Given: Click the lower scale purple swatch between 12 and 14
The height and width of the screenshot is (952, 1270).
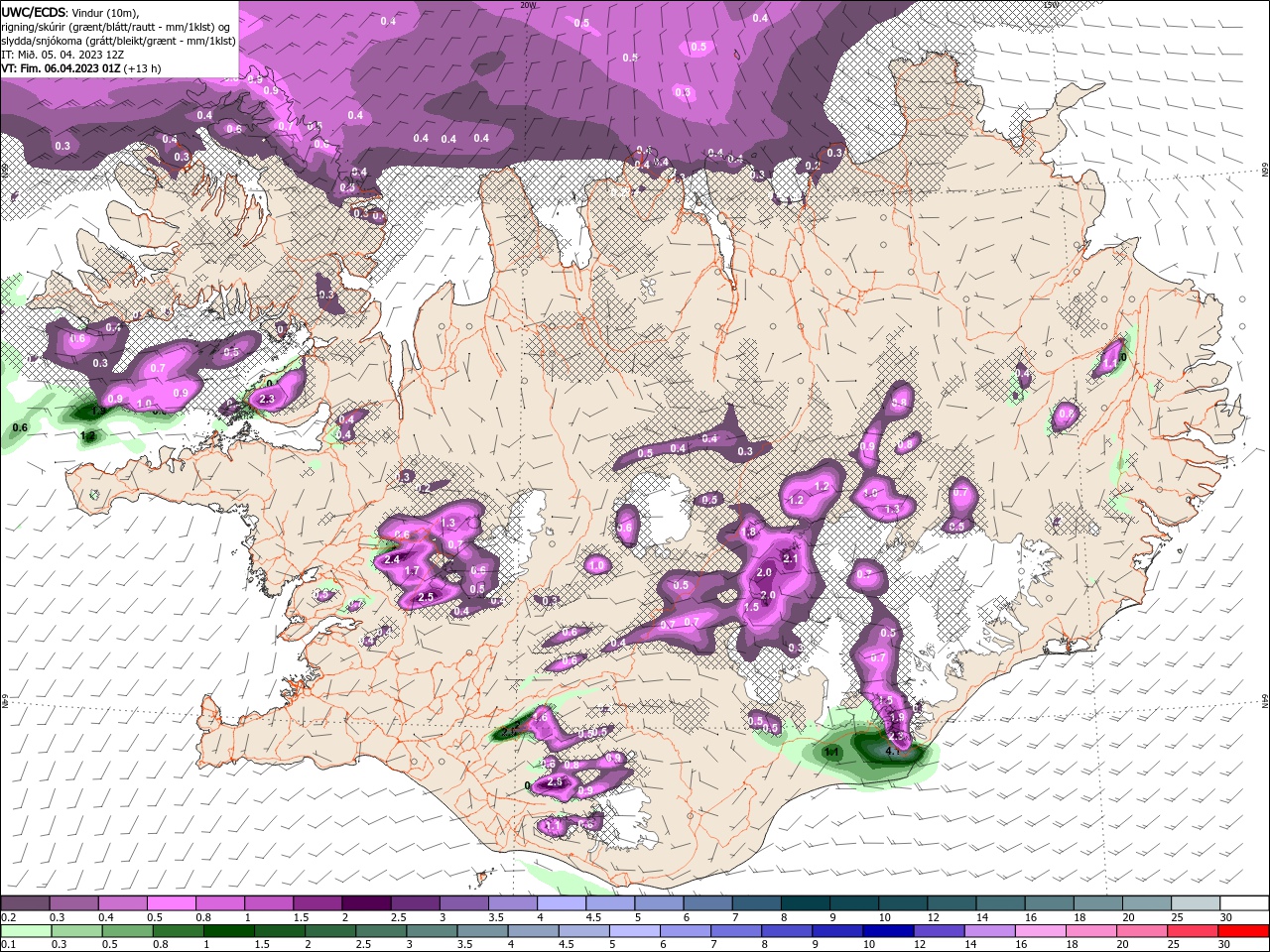Looking at the screenshot, I should [938, 931].
